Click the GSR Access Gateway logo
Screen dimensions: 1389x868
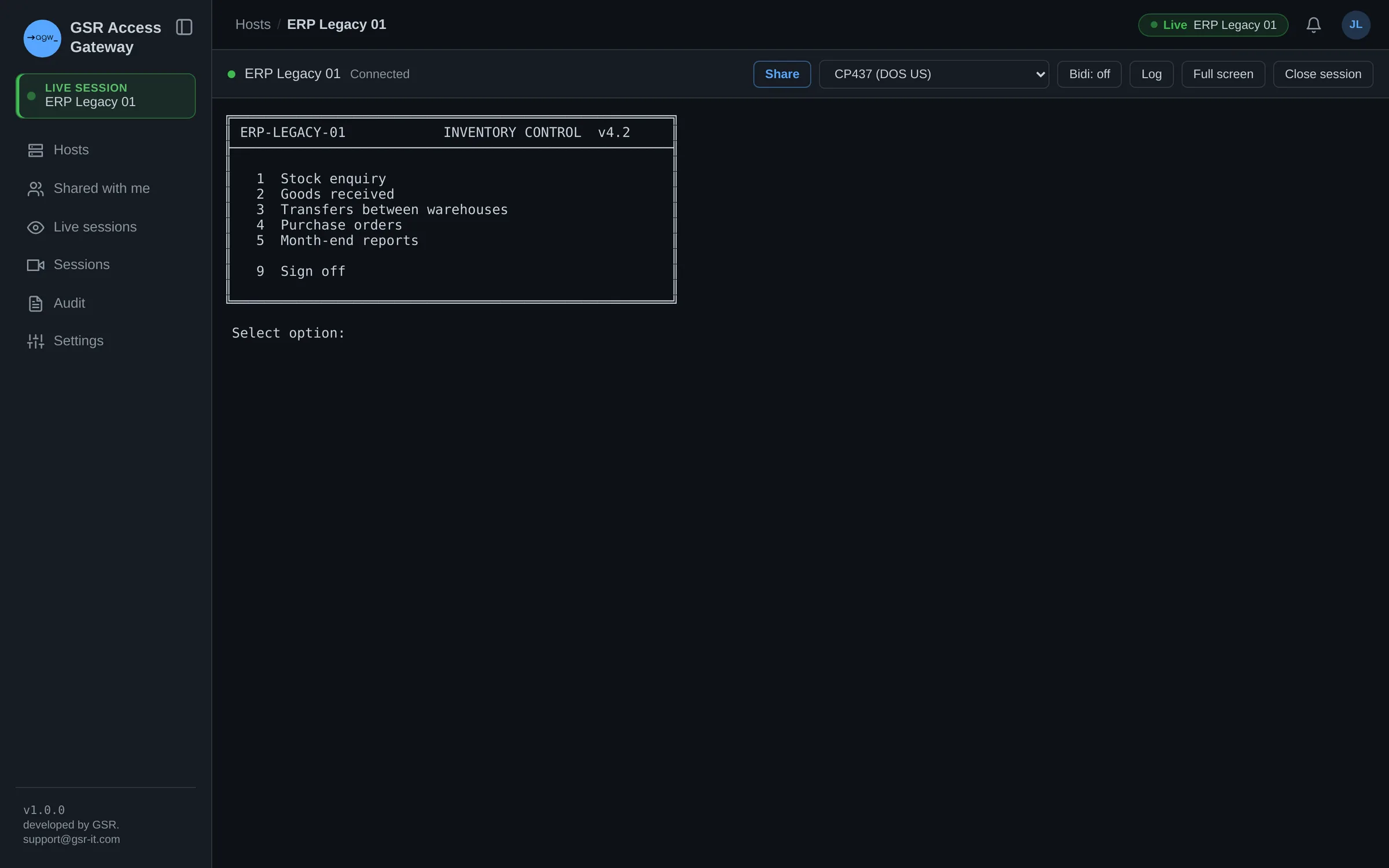pyautogui.click(x=42, y=38)
